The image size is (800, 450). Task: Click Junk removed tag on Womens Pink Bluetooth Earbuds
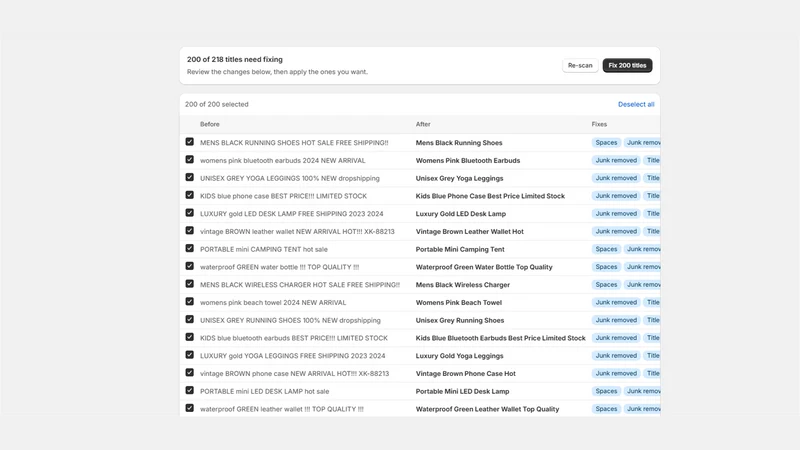(616, 160)
